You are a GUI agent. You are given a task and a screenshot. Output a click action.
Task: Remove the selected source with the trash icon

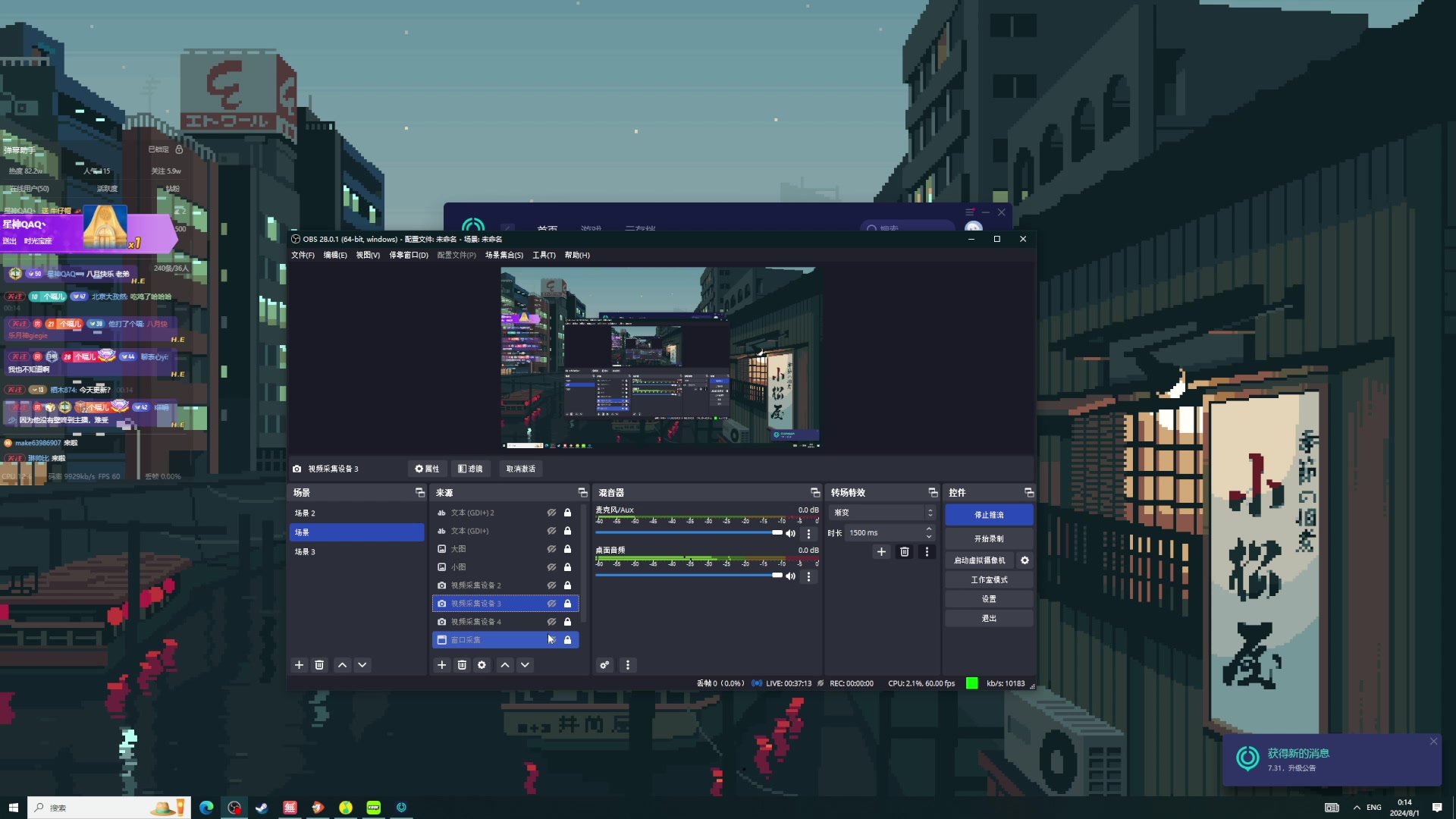click(x=462, y=665)
